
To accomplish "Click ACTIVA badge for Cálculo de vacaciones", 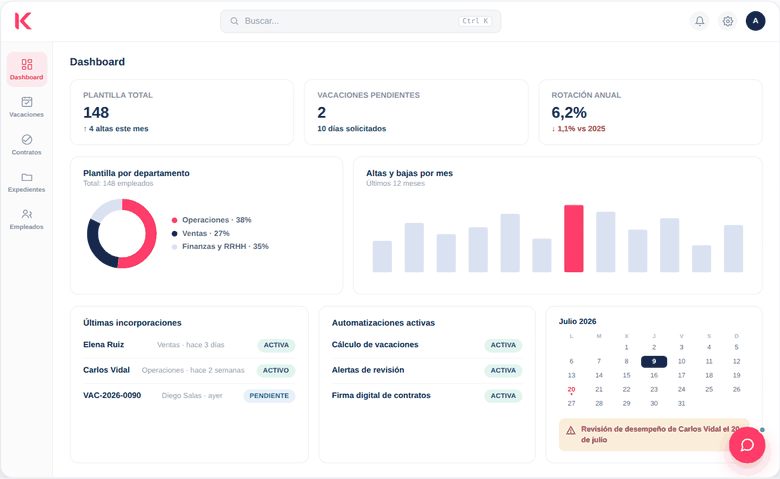I will pos(503,345).
